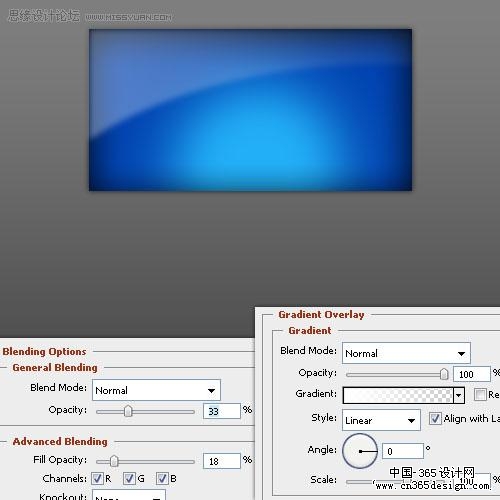Click the Fill Opacity field showing 18

[222, 461]
